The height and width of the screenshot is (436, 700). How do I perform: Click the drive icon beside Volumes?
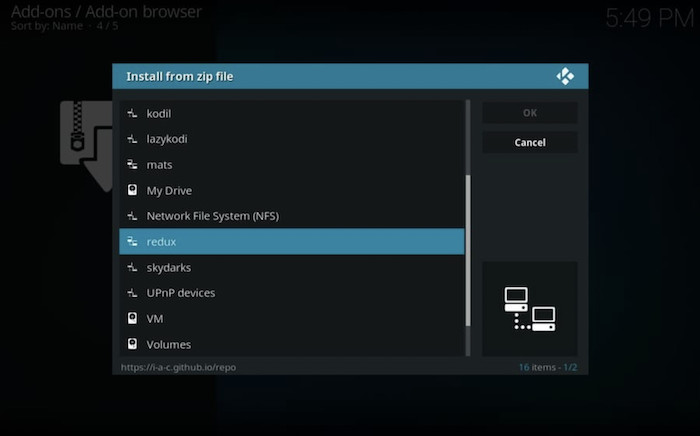point(132,344)
